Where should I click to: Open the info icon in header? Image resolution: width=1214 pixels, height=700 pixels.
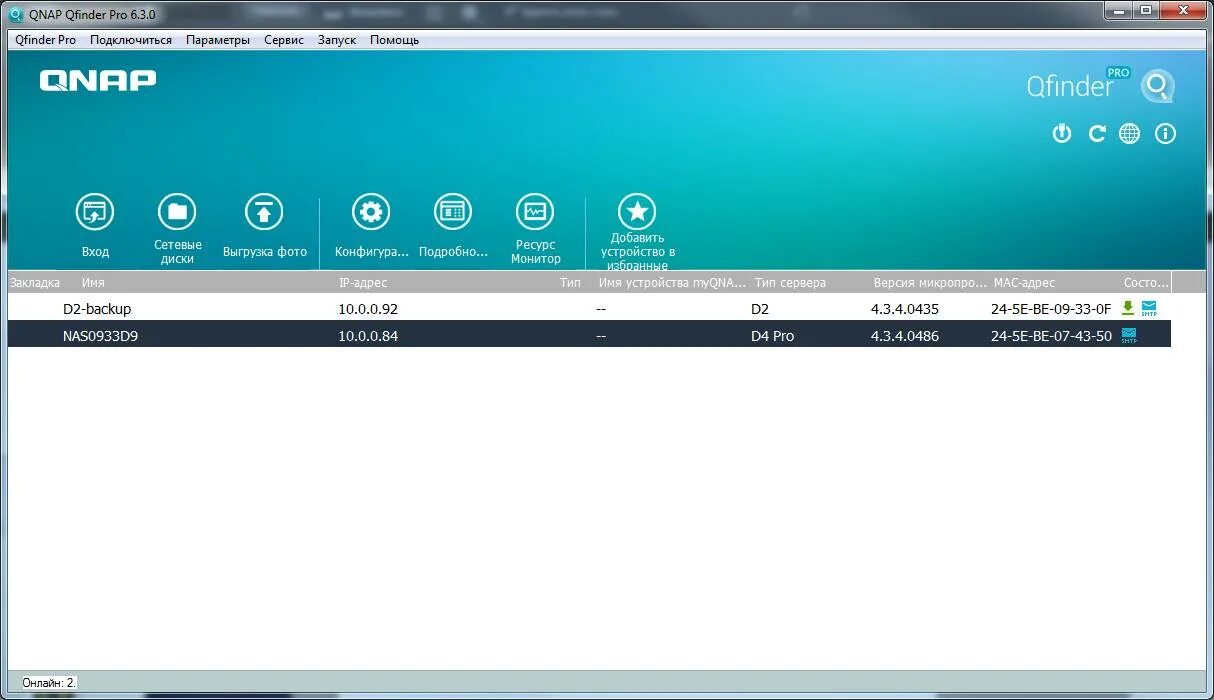tap(1165, 133)
